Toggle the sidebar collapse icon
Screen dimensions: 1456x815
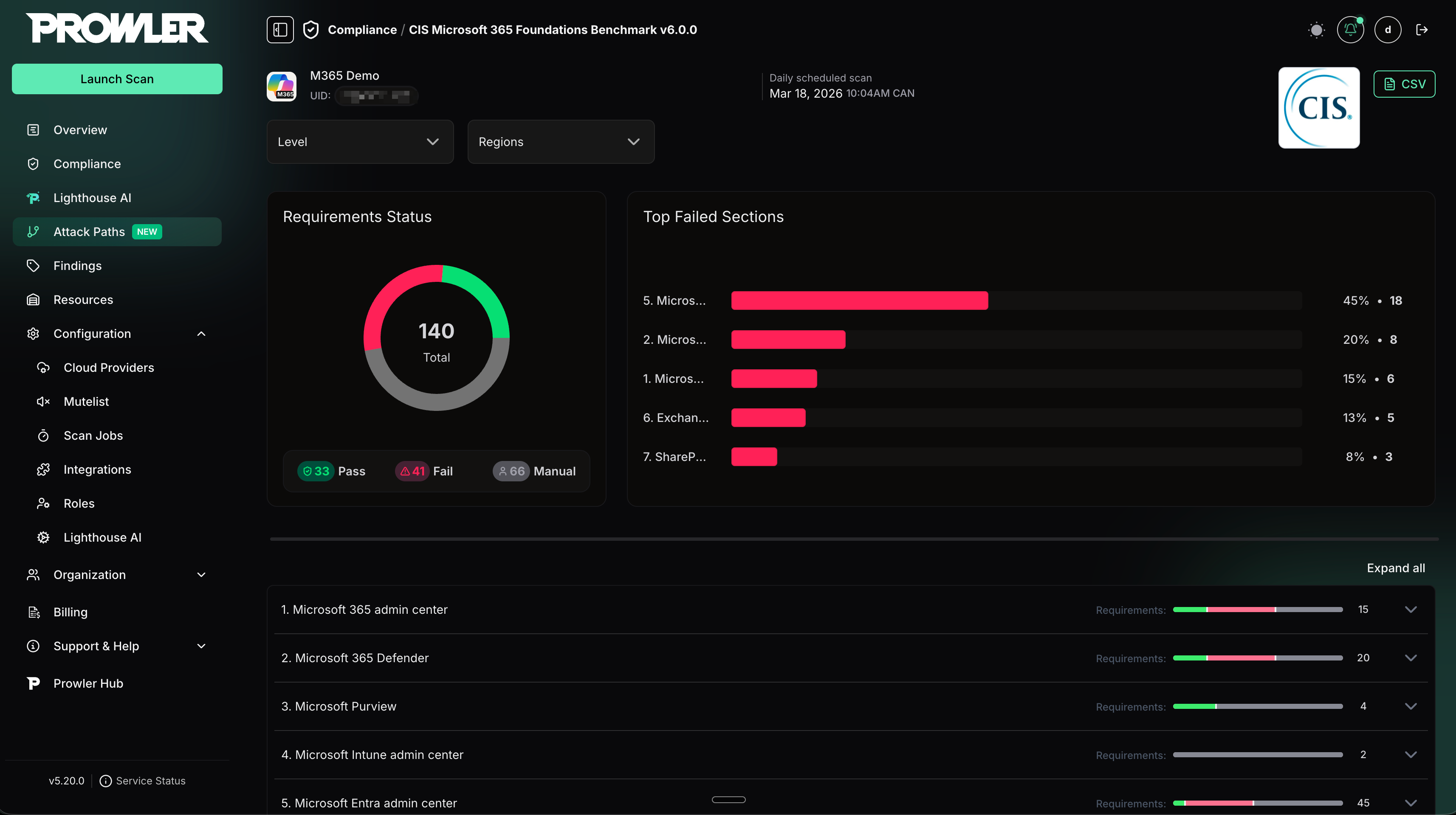280,29
